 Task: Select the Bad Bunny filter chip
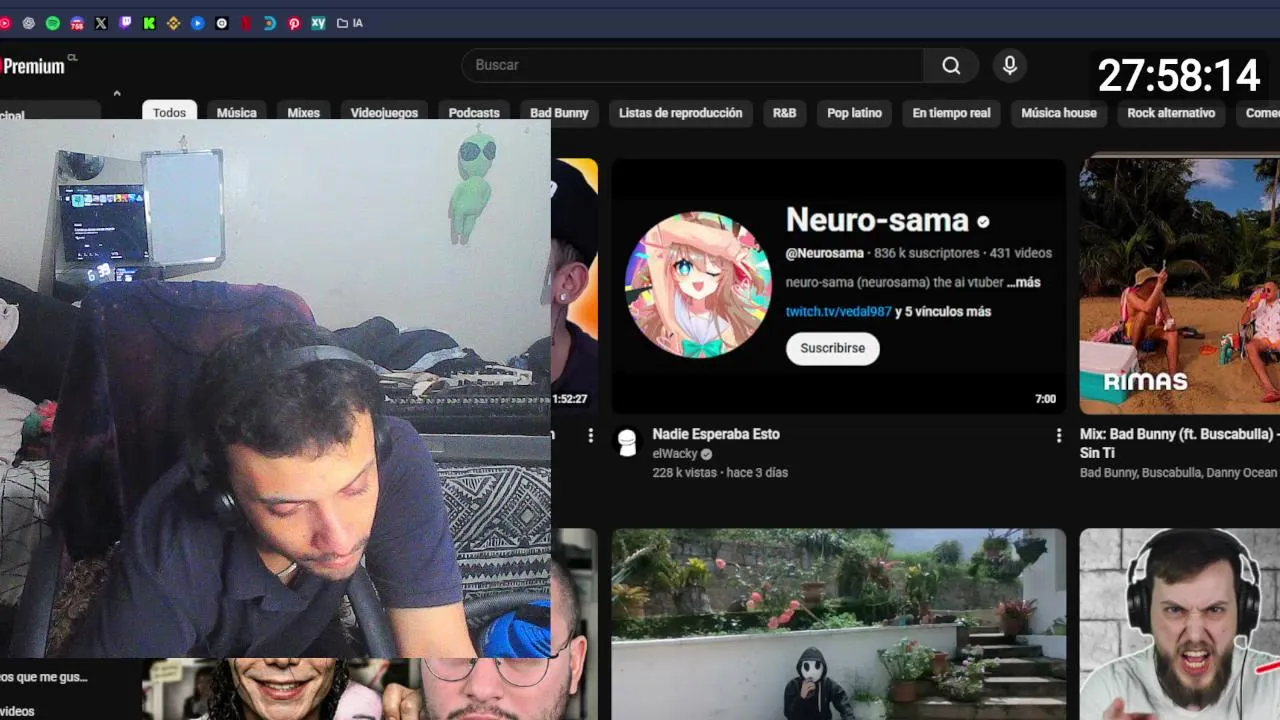[x=559, y=113]
